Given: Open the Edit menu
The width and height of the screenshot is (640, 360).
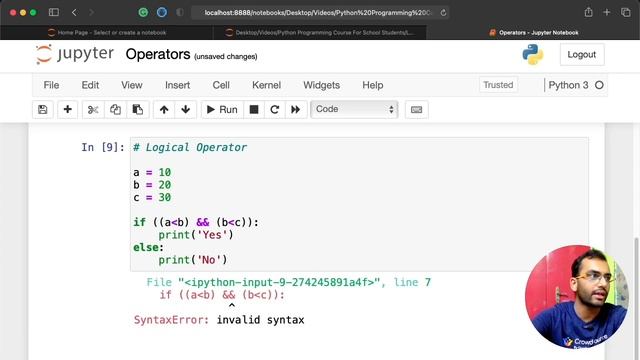Looking at the screenshot, I should tap(90, 85).
